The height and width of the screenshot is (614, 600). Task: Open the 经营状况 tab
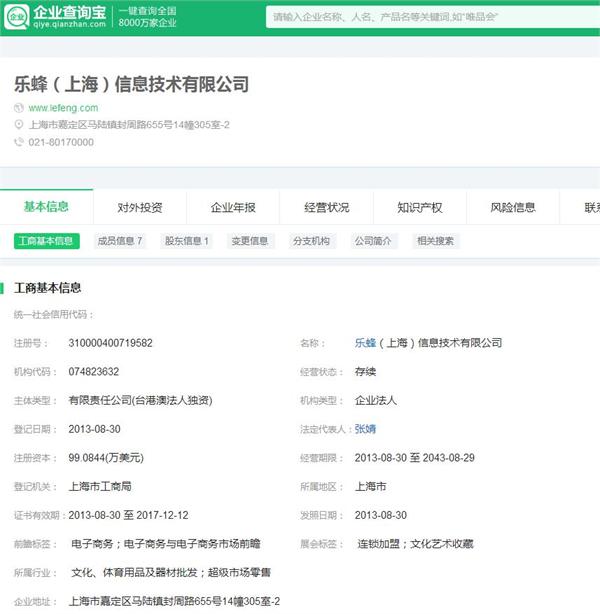tap(327, 207)
